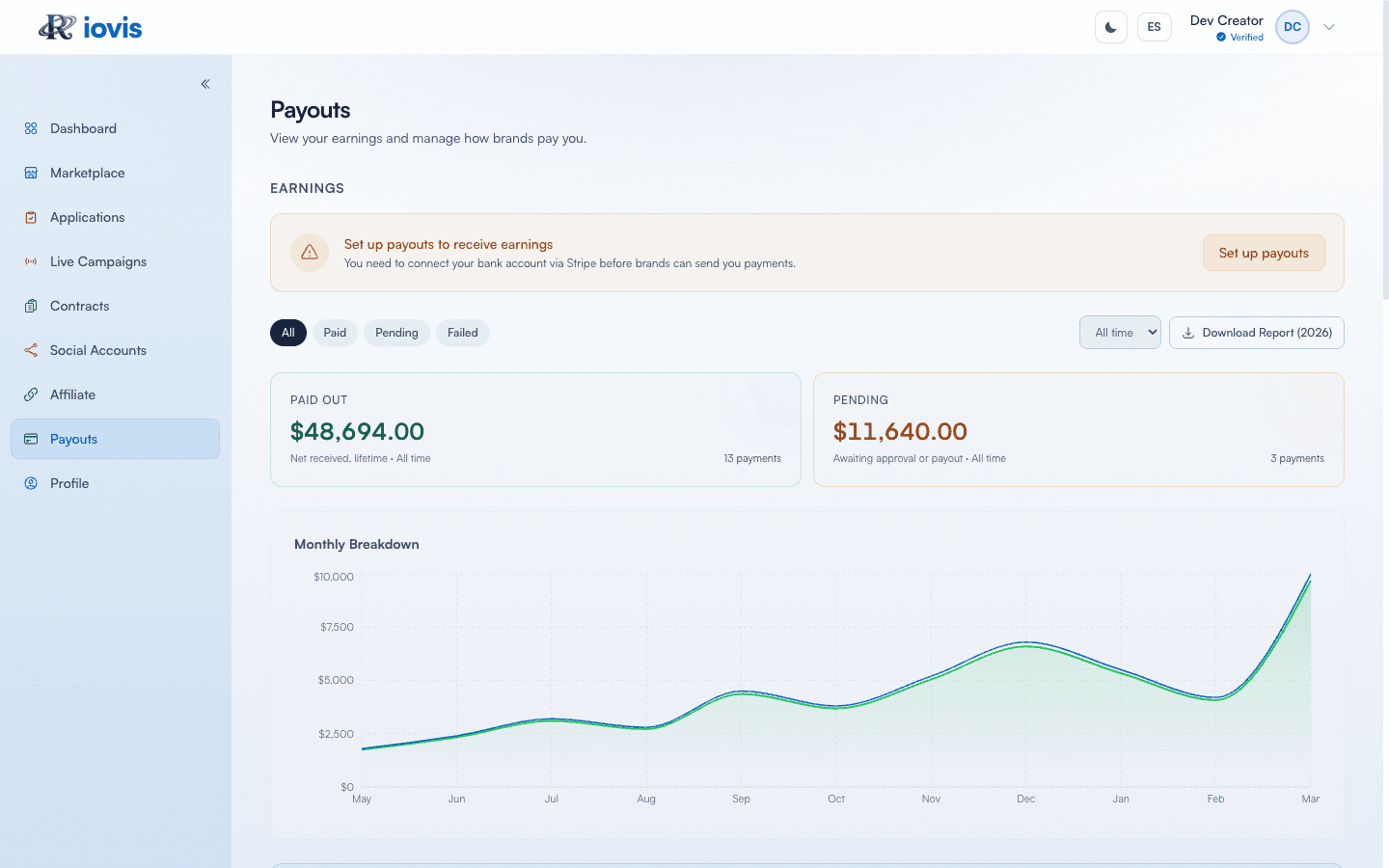Click the Set up payouts button
This screenshot has height=868, width=1389.
1264,253
